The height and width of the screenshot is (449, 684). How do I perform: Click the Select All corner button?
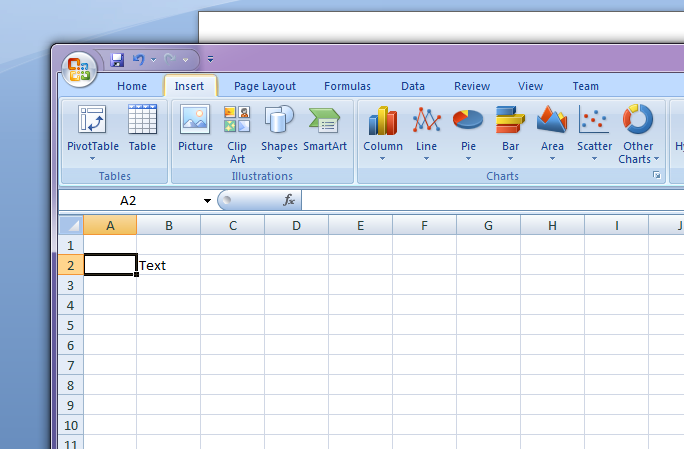[71, 226]
